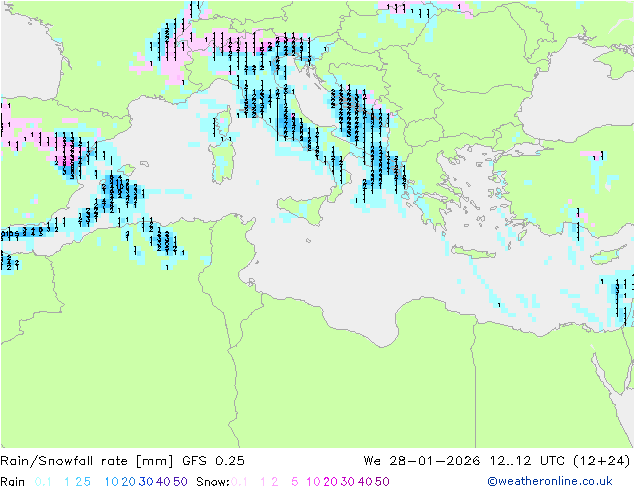Select the Snow legend value 50
Image resolution: width=634 pixels, height=490 pixels.
382,482
